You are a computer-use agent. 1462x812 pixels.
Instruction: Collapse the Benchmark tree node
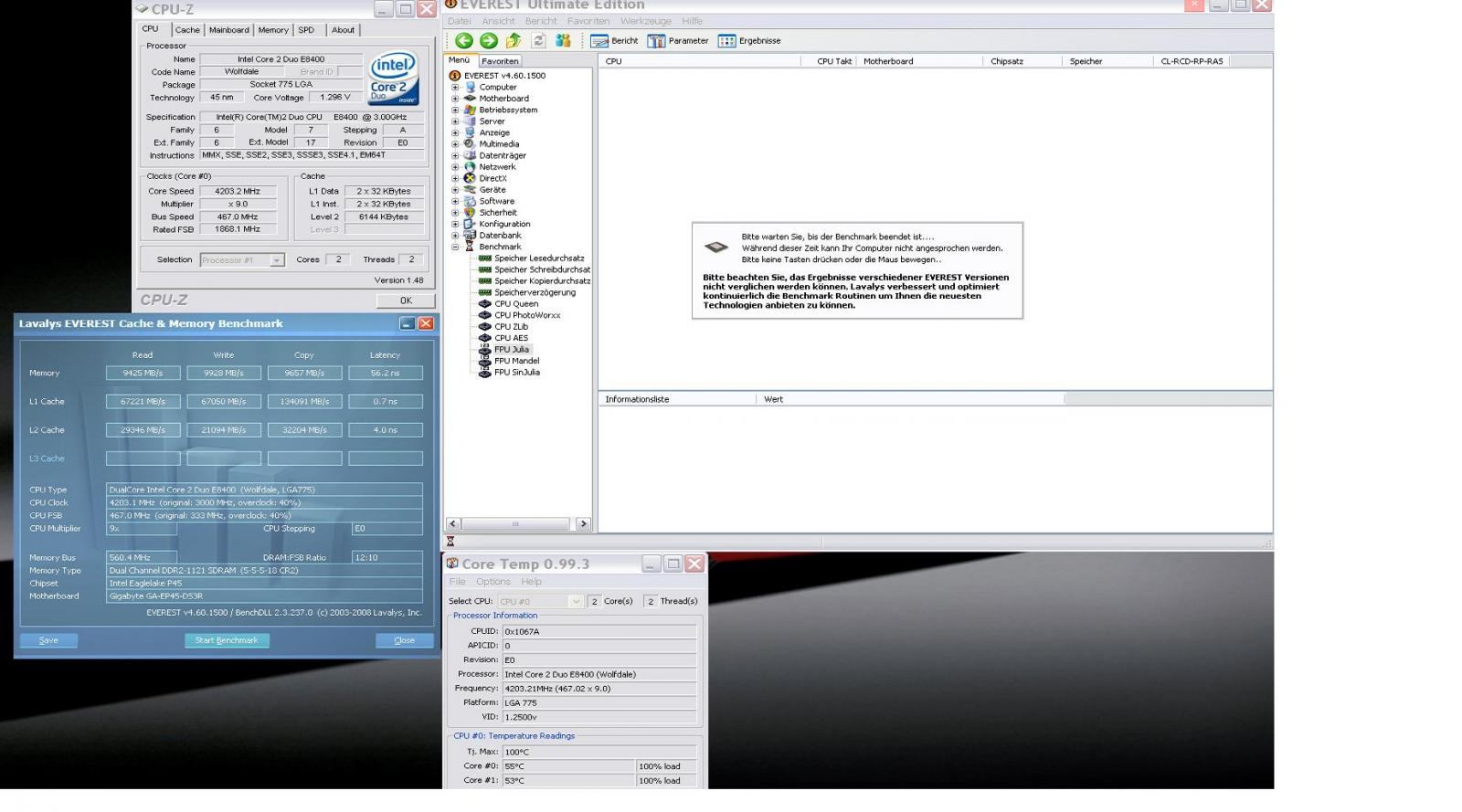455,248
